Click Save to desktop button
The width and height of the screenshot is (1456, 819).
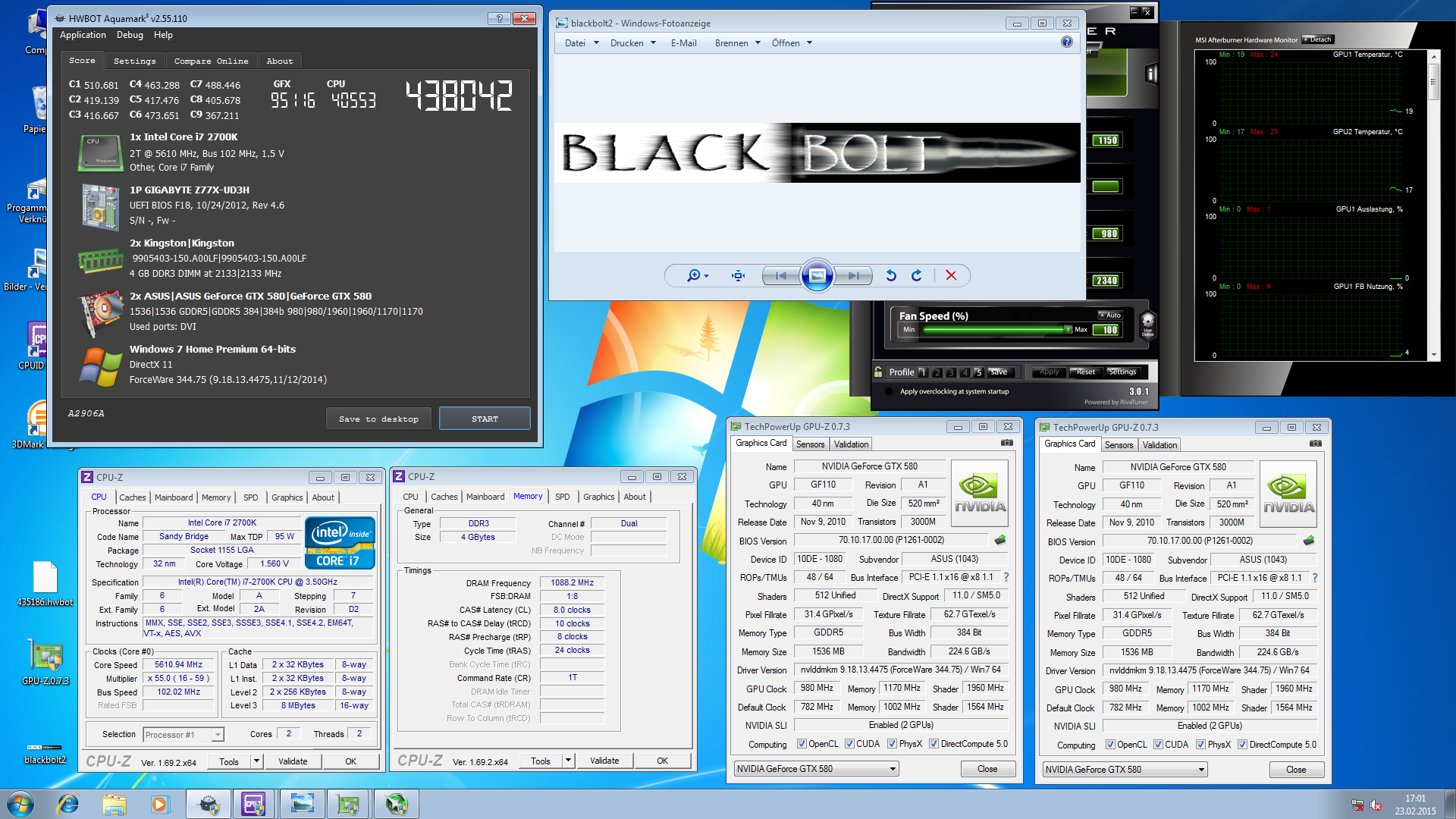tap(378, 419)
